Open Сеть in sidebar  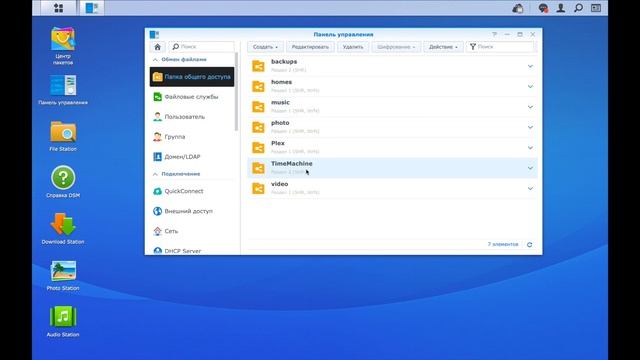(x=192, y=231)
